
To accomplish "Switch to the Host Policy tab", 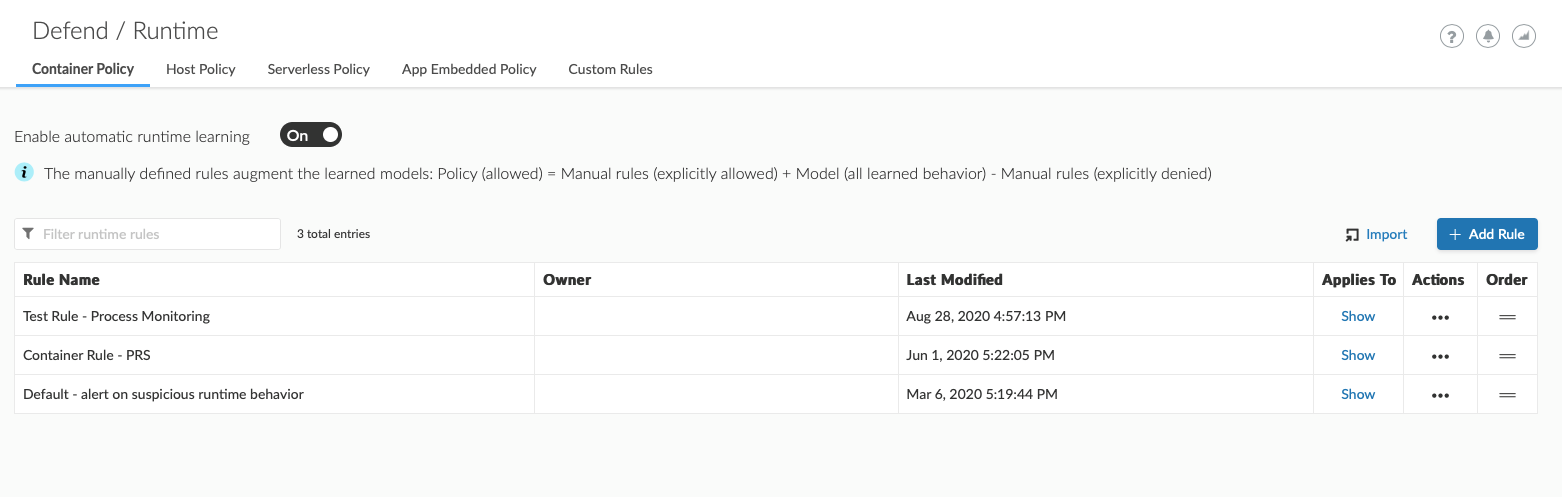I will [x=201, y=69].
